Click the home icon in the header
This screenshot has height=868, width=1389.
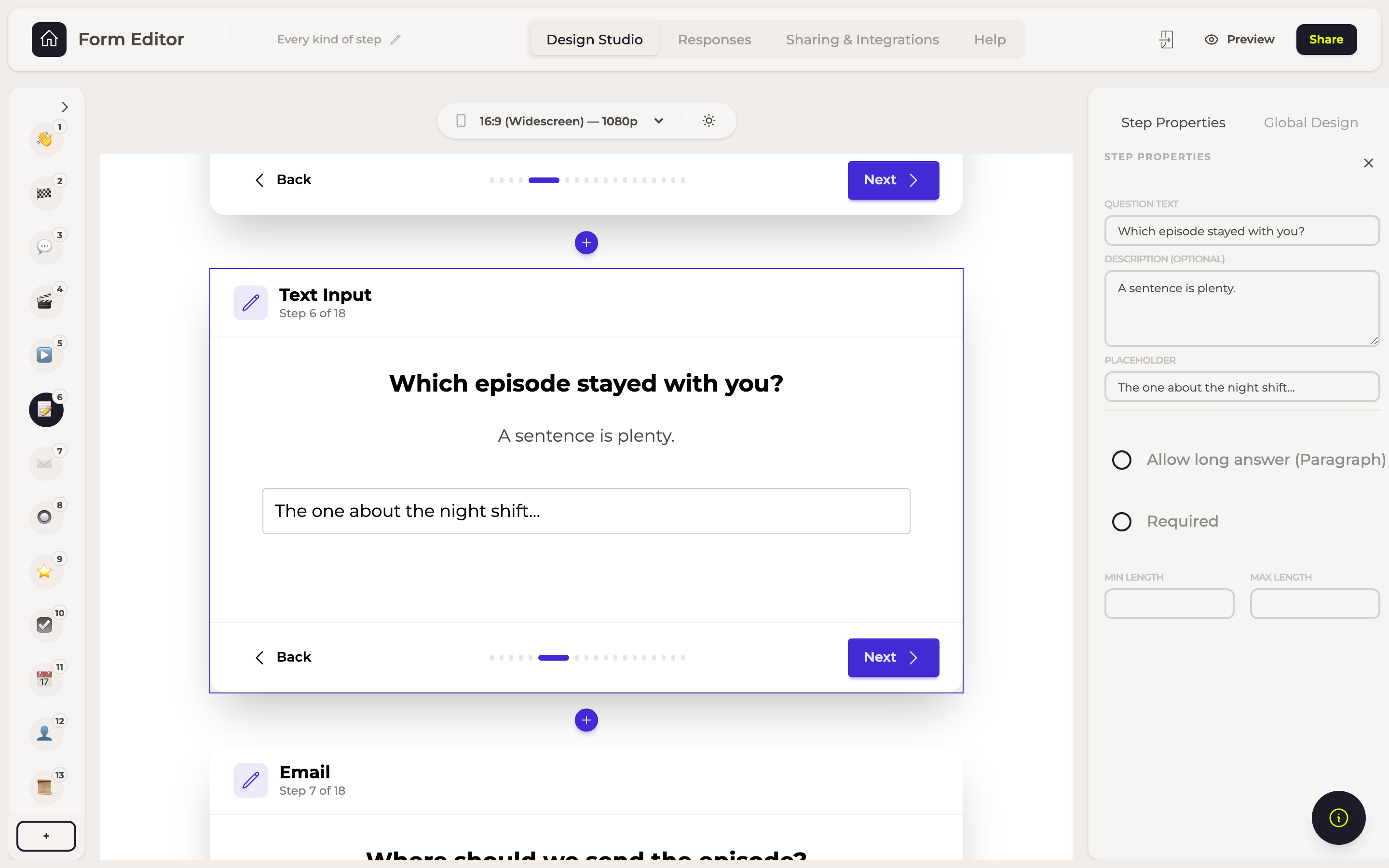(x=49, y=39)
